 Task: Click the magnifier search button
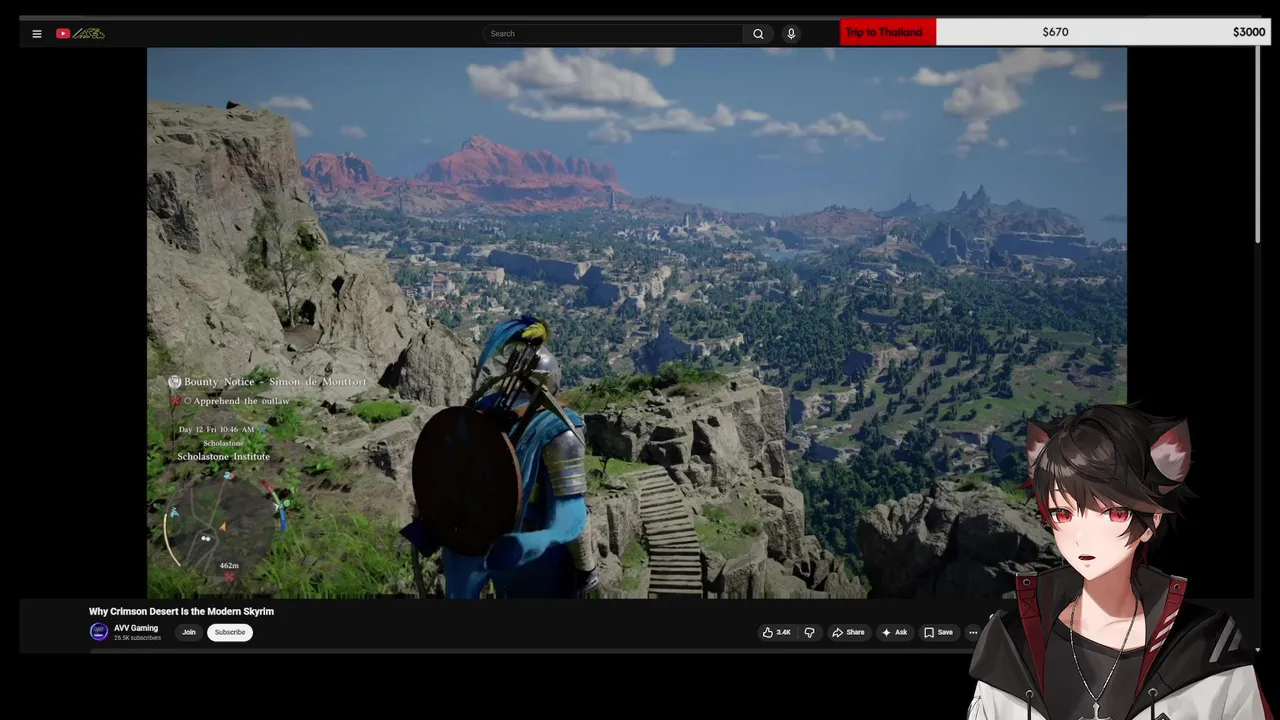pyautogui.click(x=758, y=34)
